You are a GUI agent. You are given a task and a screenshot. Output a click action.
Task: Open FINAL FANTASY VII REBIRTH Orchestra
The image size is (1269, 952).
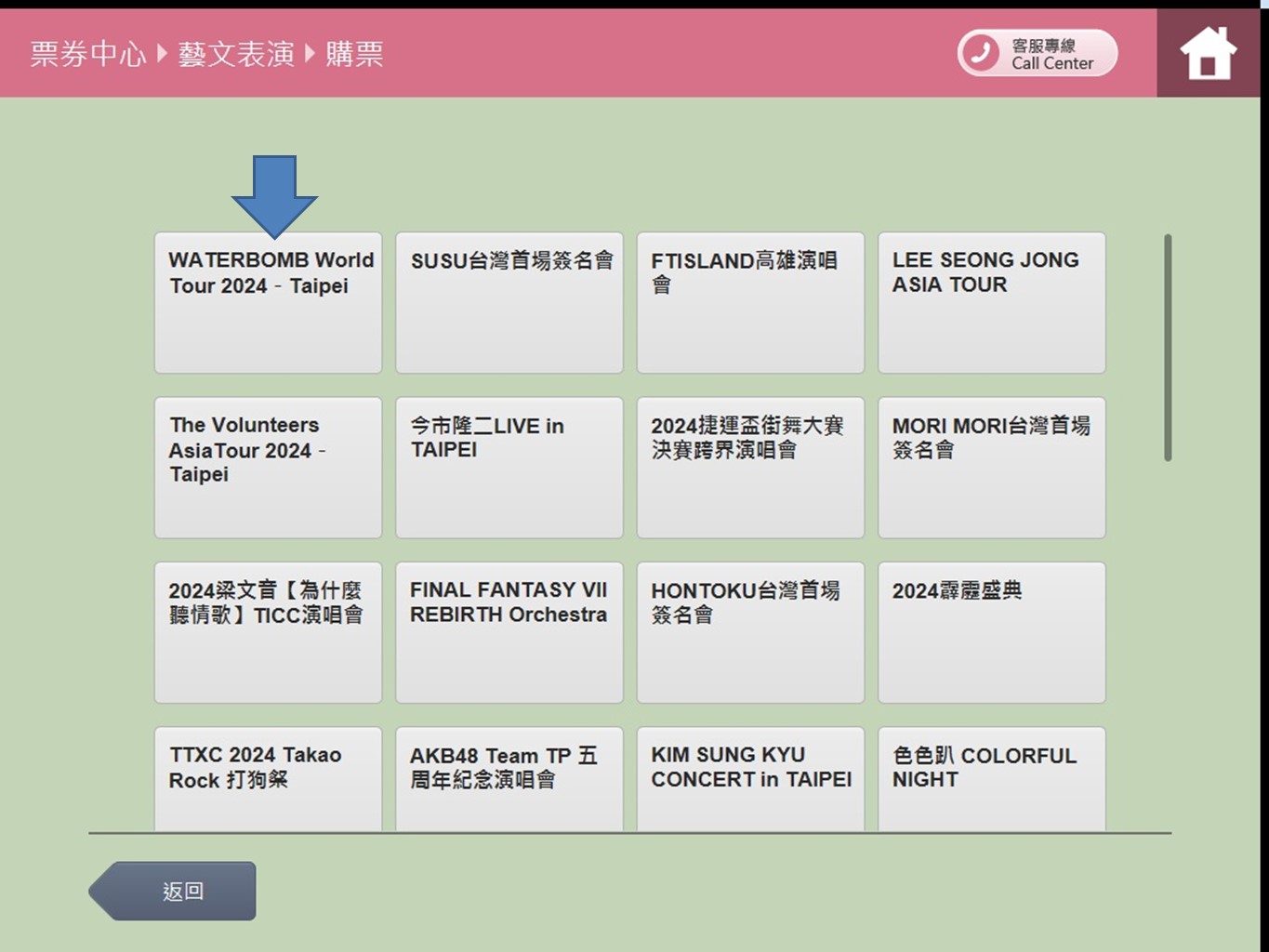[x=509, y=632]
